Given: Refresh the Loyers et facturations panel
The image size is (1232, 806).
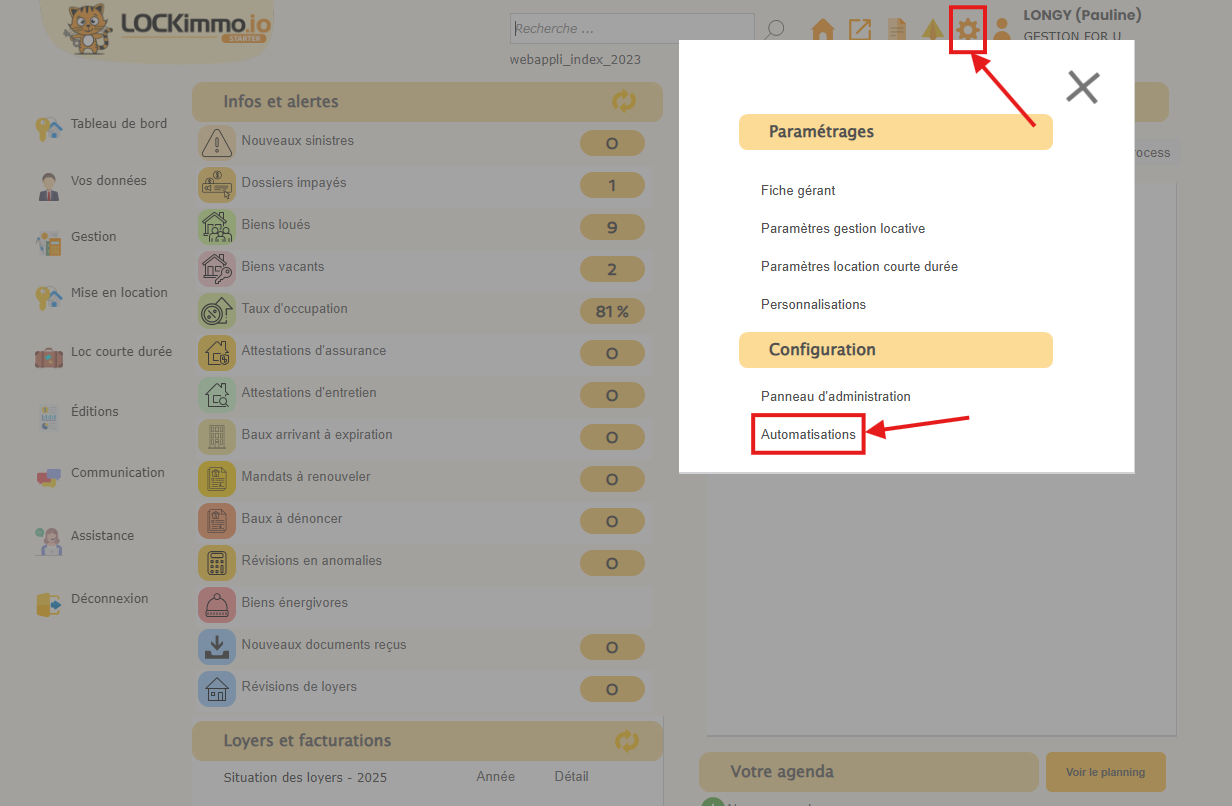Looking at the screenshot, I should pyautogui.click(x=626, y=741).
